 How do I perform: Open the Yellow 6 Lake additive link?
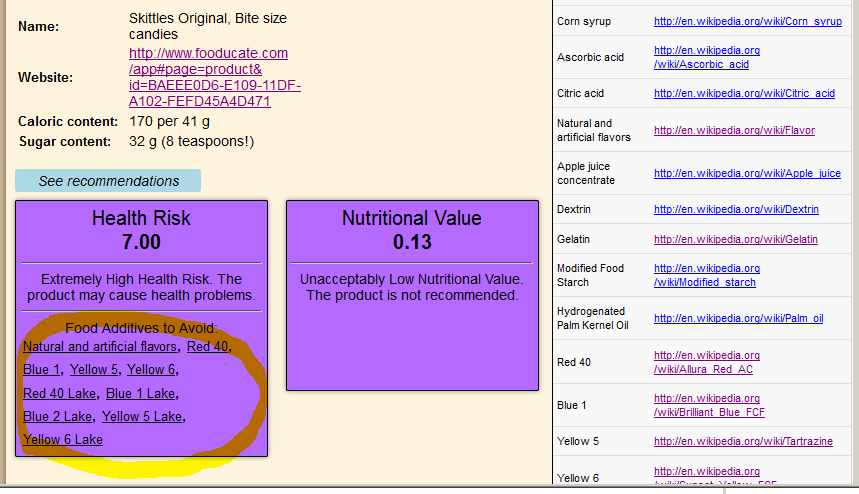click(63, 440)
